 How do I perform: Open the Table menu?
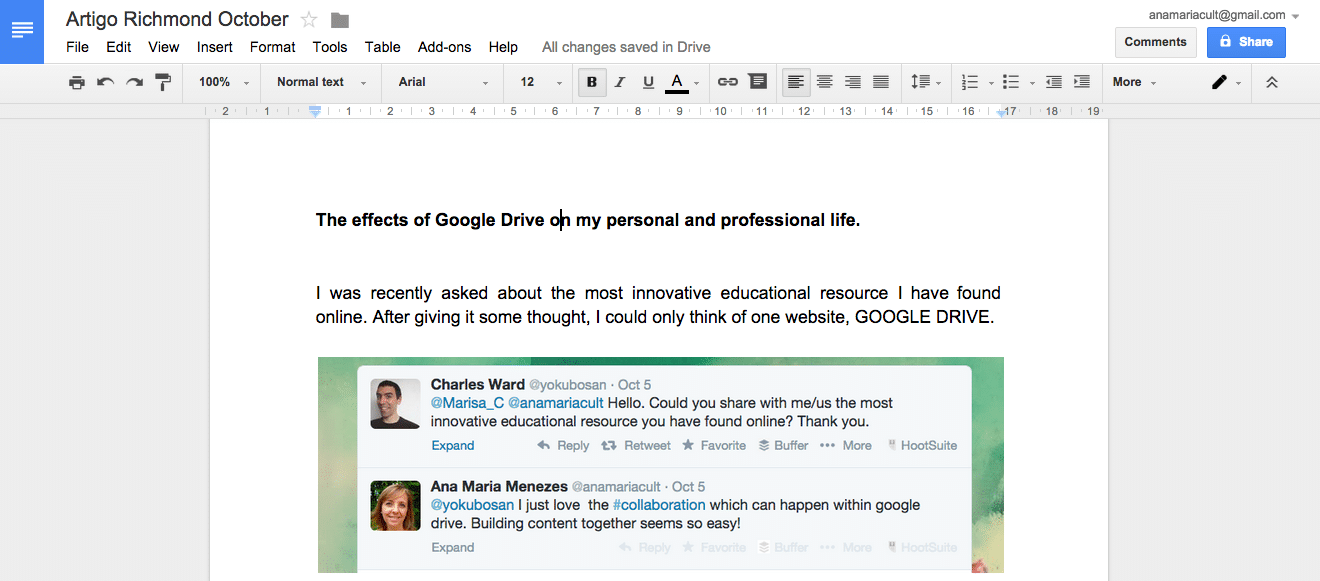coord(382,47)
